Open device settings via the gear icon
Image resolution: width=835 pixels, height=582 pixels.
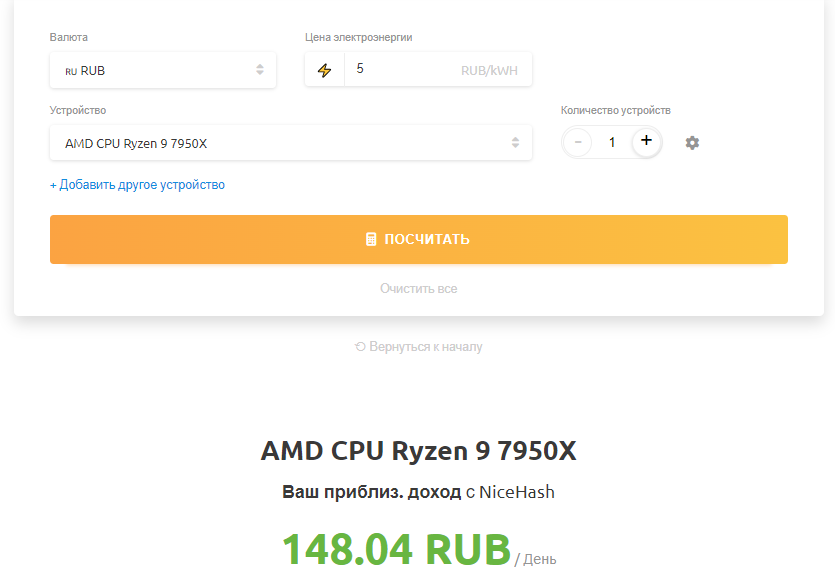pyautogui.click(x=692, y=143)
